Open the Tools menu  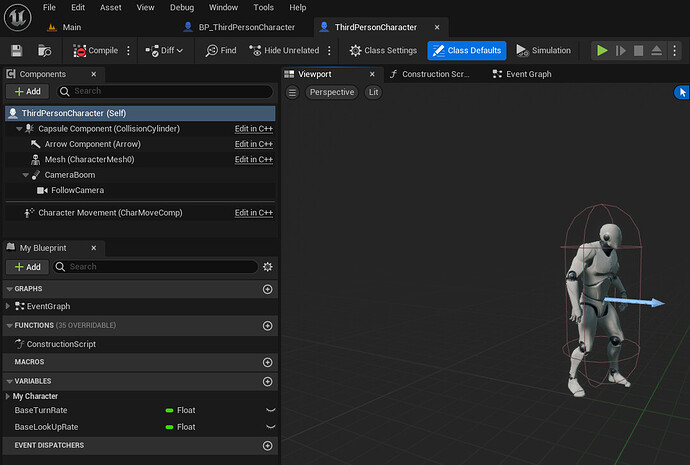tap(263, 7)
